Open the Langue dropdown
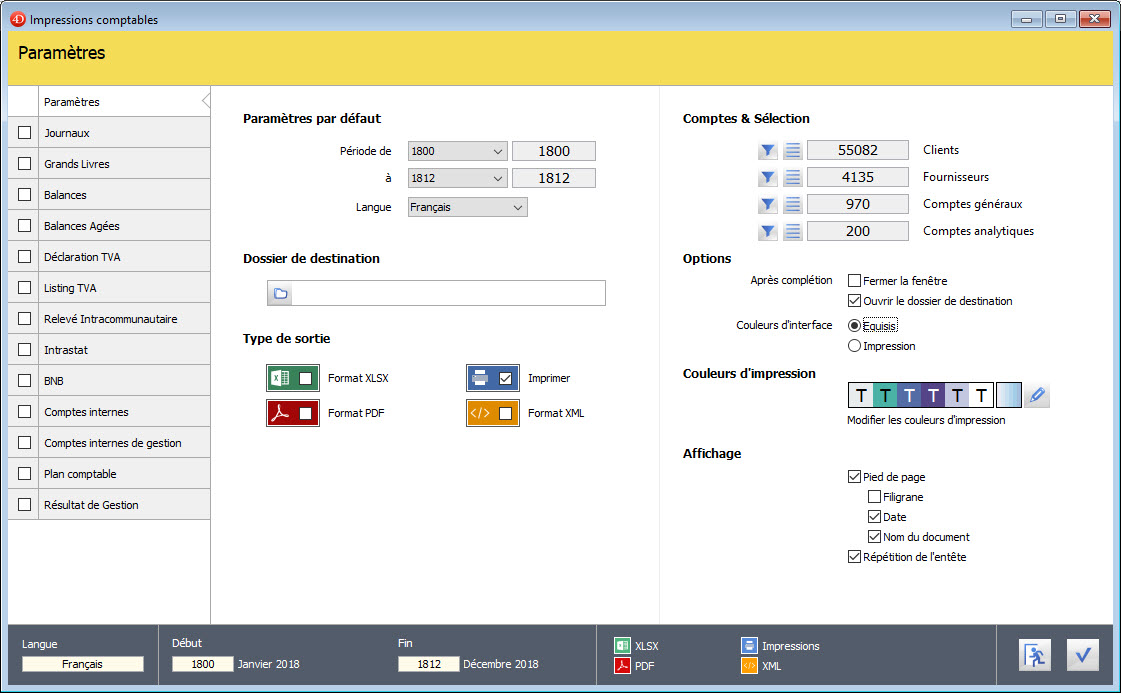 467,207
